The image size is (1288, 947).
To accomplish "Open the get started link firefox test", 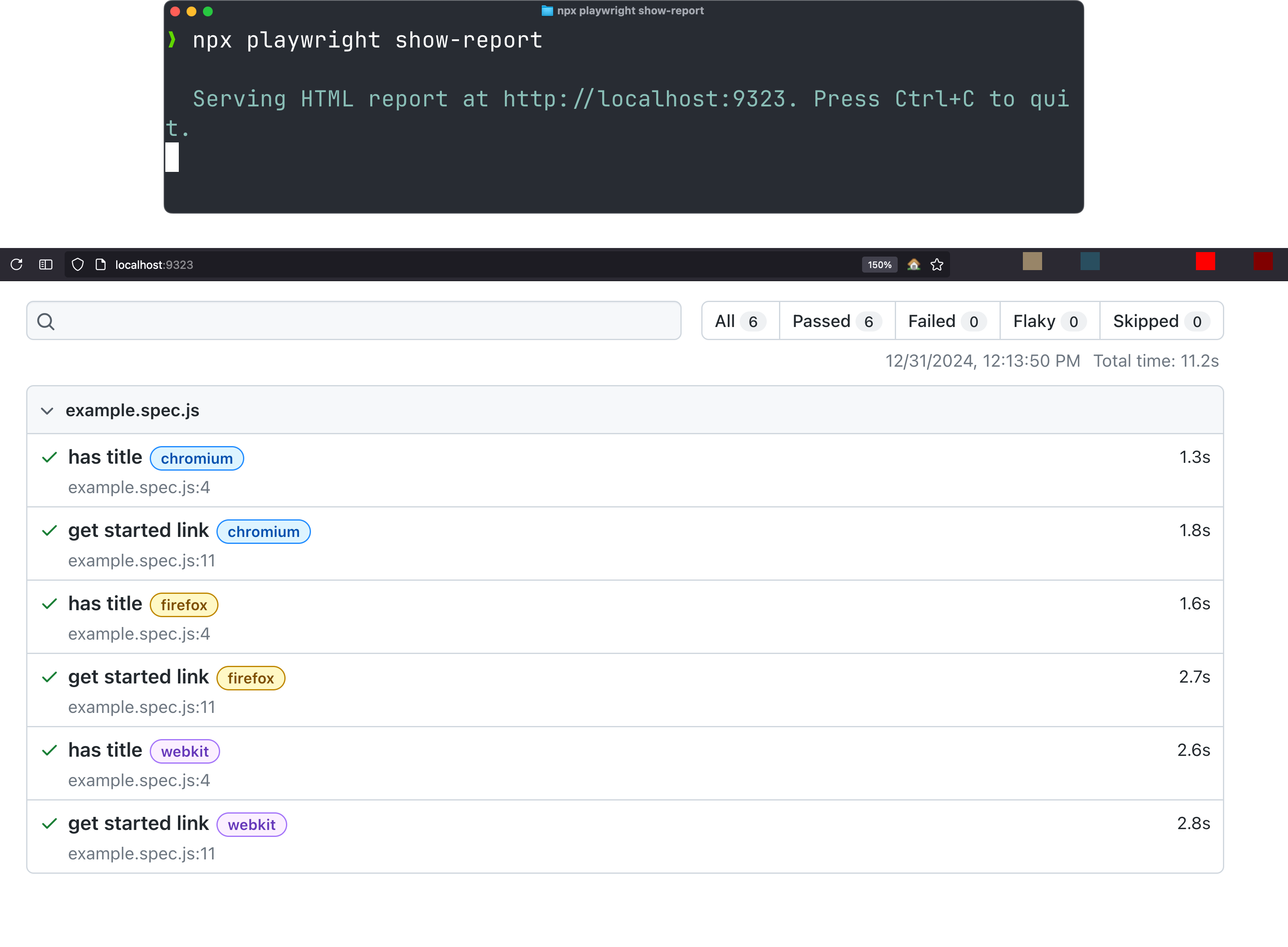I will 138,677.
